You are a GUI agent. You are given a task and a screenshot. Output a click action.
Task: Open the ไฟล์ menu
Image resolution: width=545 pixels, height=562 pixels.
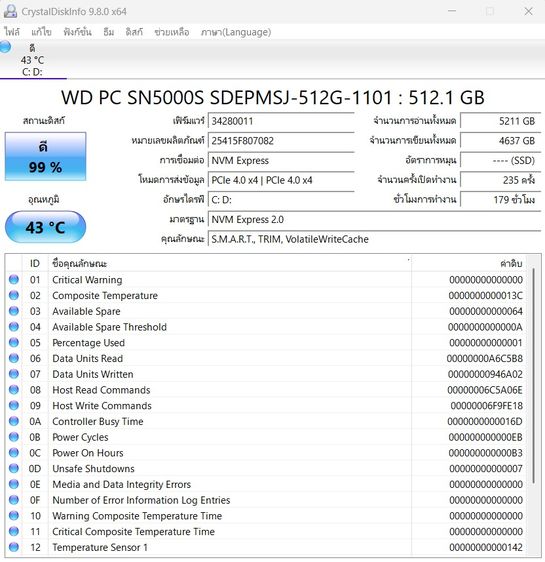click(x=12, y=32)
